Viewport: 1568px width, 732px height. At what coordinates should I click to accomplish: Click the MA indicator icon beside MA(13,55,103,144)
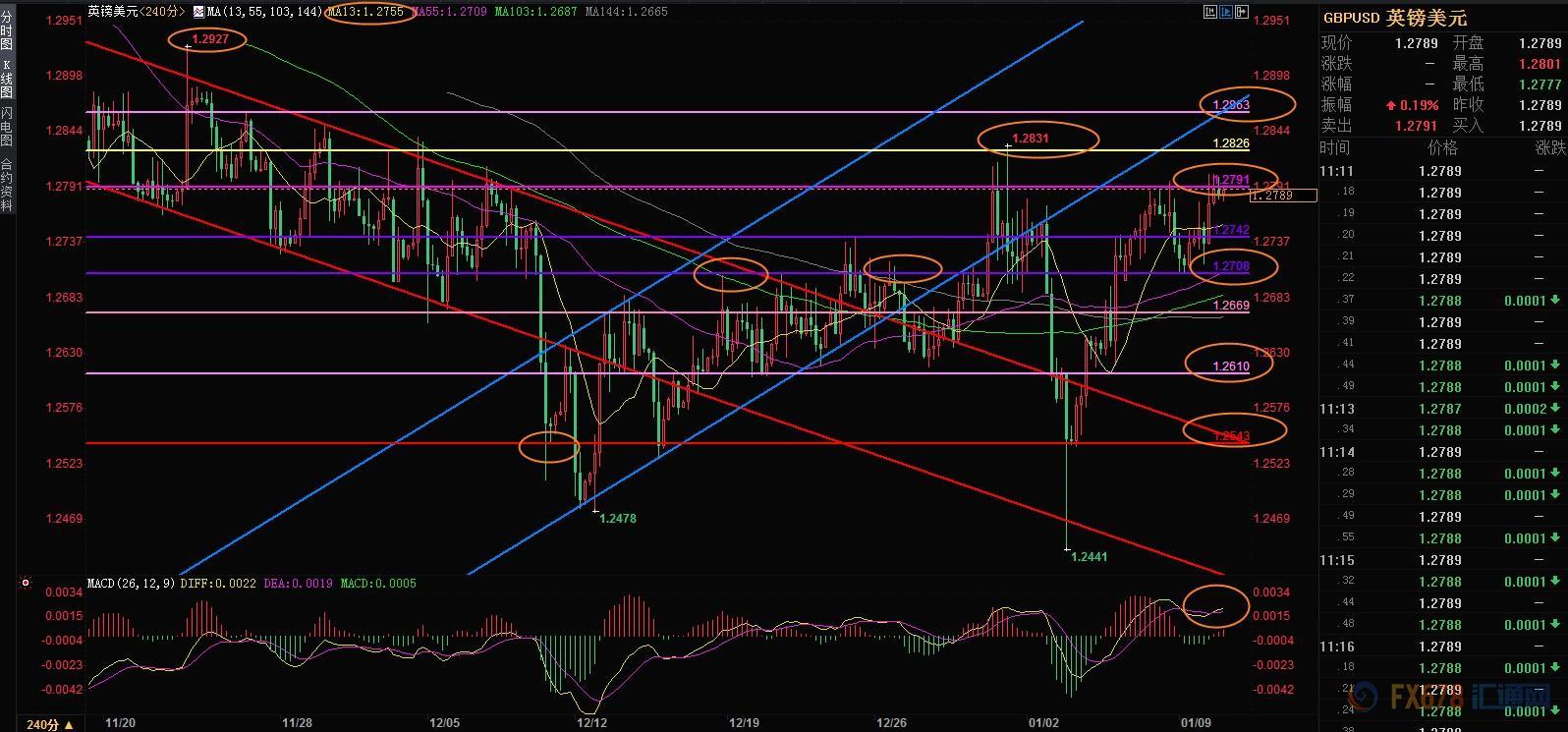(197, 12)
